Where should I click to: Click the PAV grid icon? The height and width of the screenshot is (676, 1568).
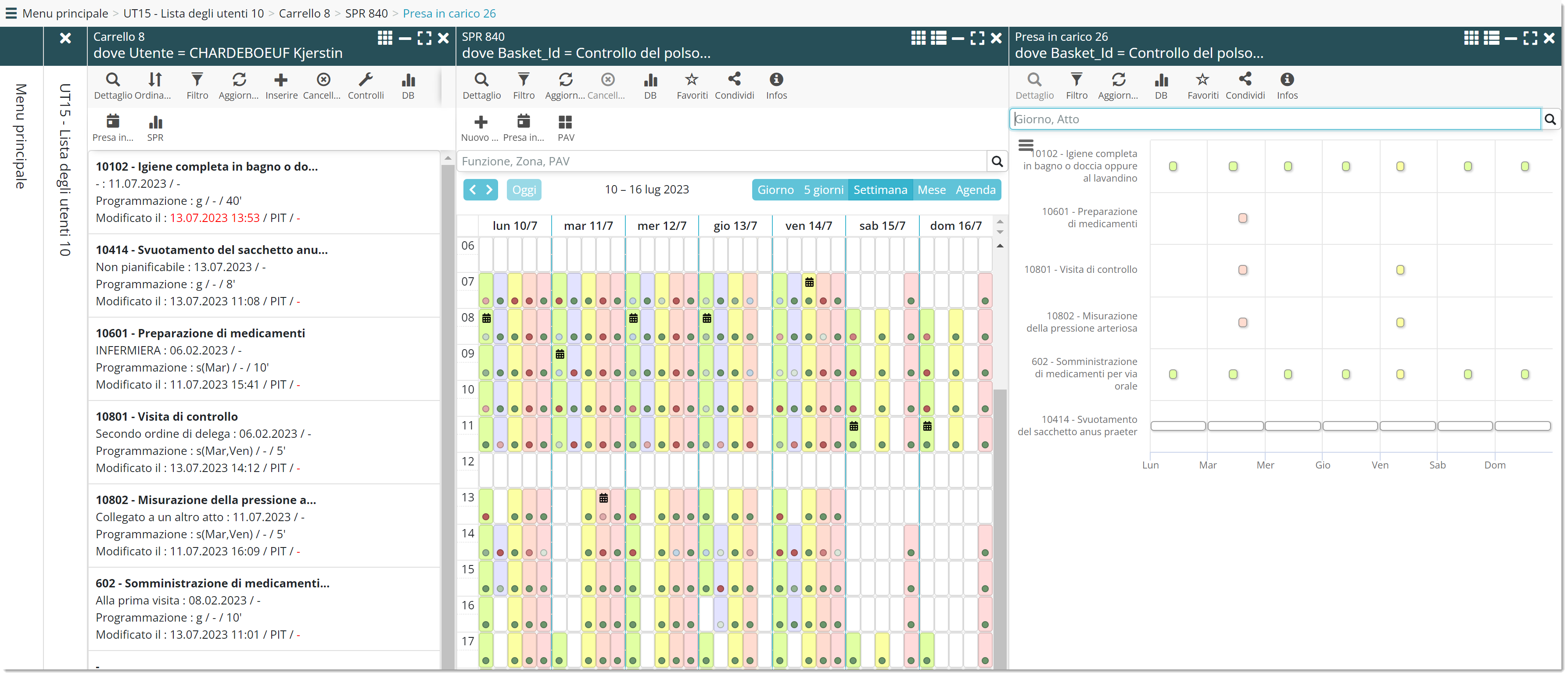click(566, 123)
